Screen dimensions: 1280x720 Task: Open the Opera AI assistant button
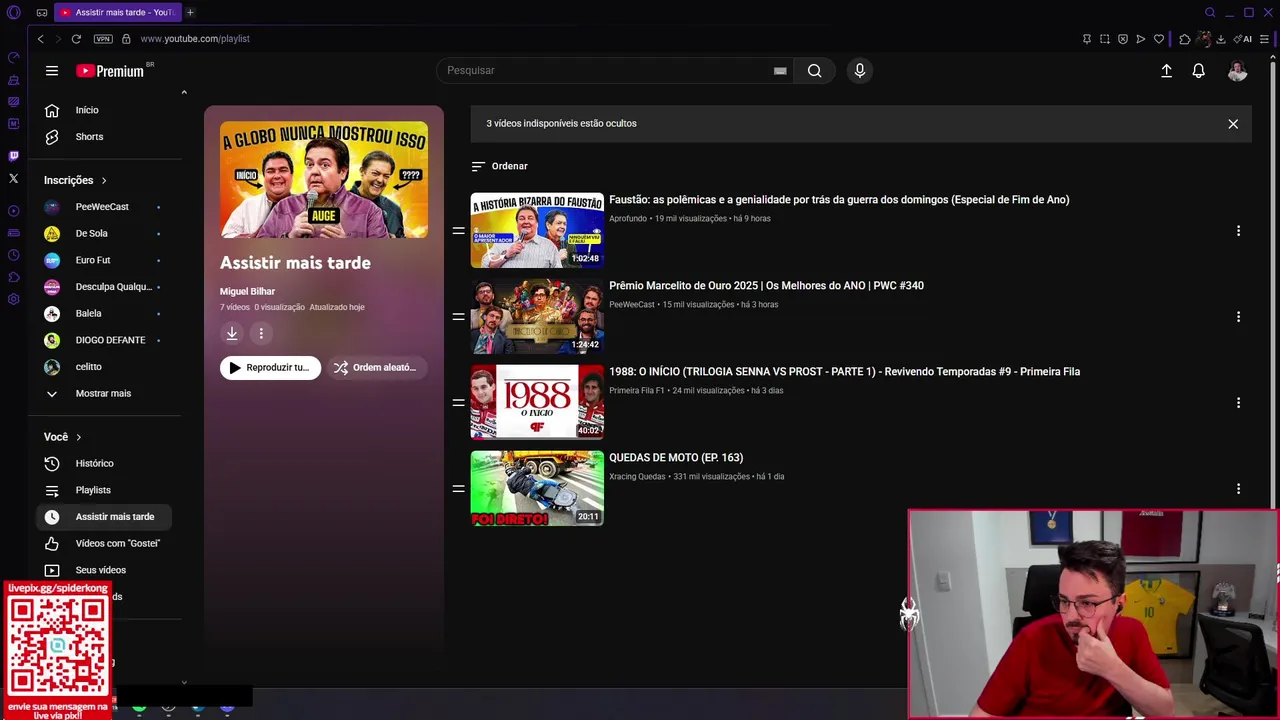pyautogui.click(x=1244, y=39)
